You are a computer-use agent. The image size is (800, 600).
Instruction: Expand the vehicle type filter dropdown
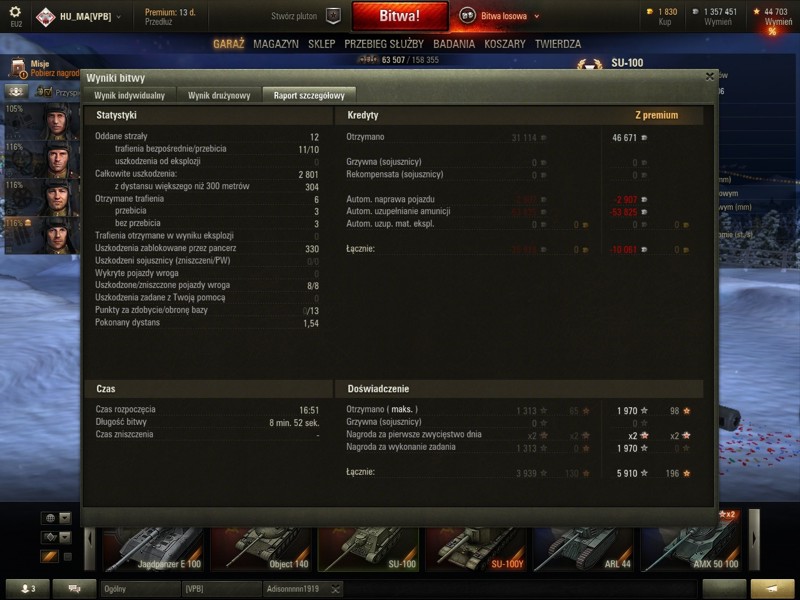pyautogui.click(x=65, y=537)
